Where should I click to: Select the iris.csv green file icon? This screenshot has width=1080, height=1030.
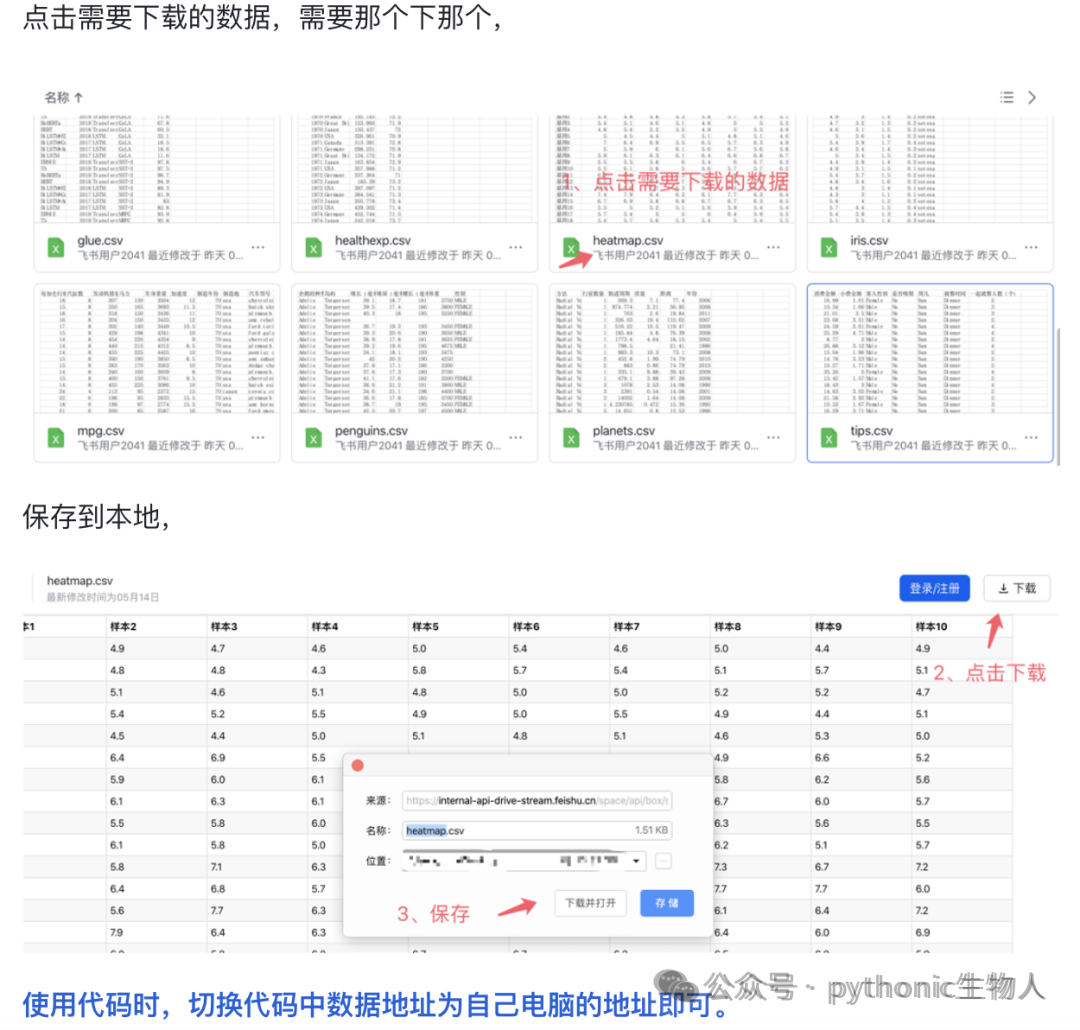829,247
